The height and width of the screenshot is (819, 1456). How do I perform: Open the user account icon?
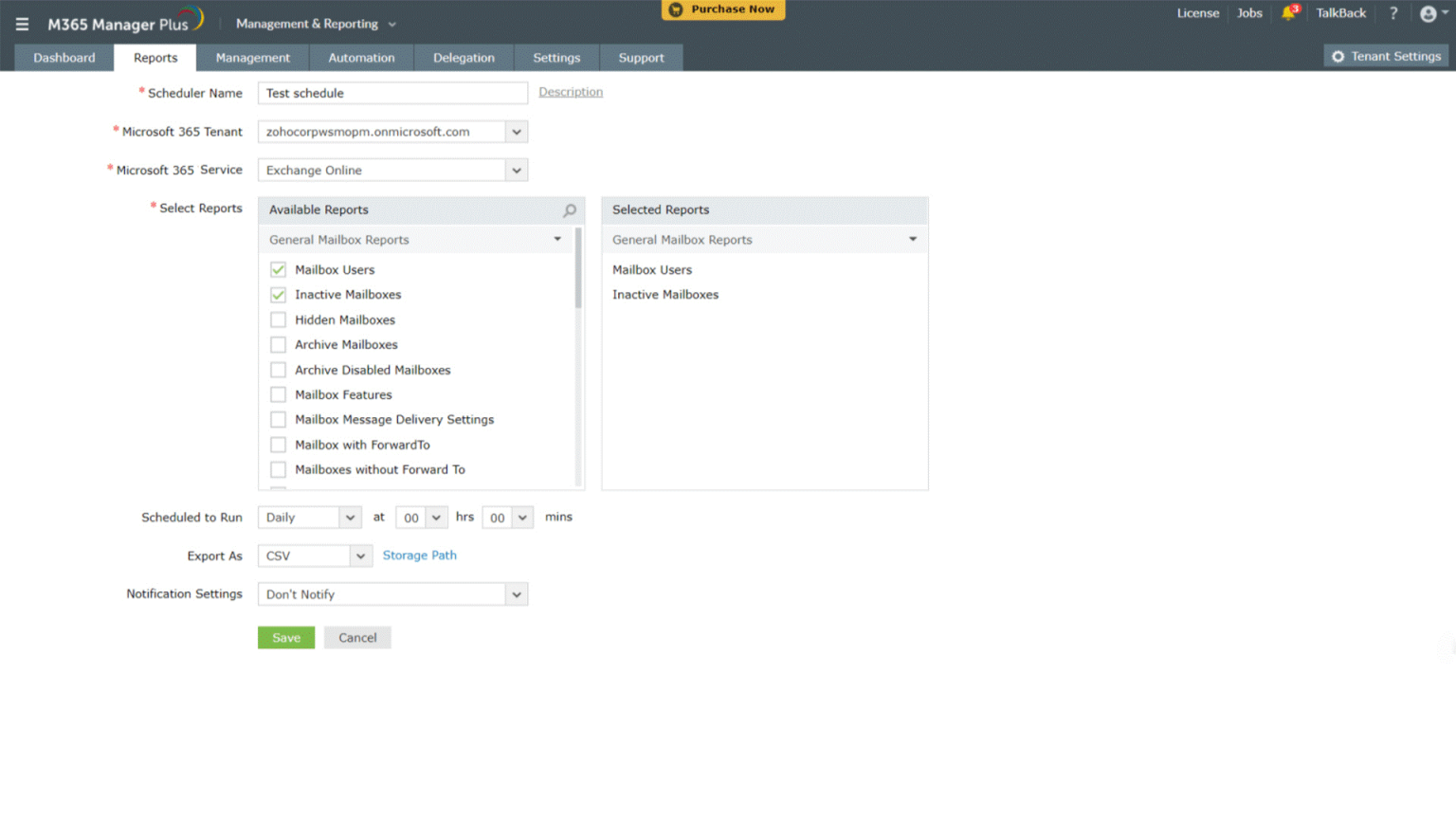tap(1429, 13)
